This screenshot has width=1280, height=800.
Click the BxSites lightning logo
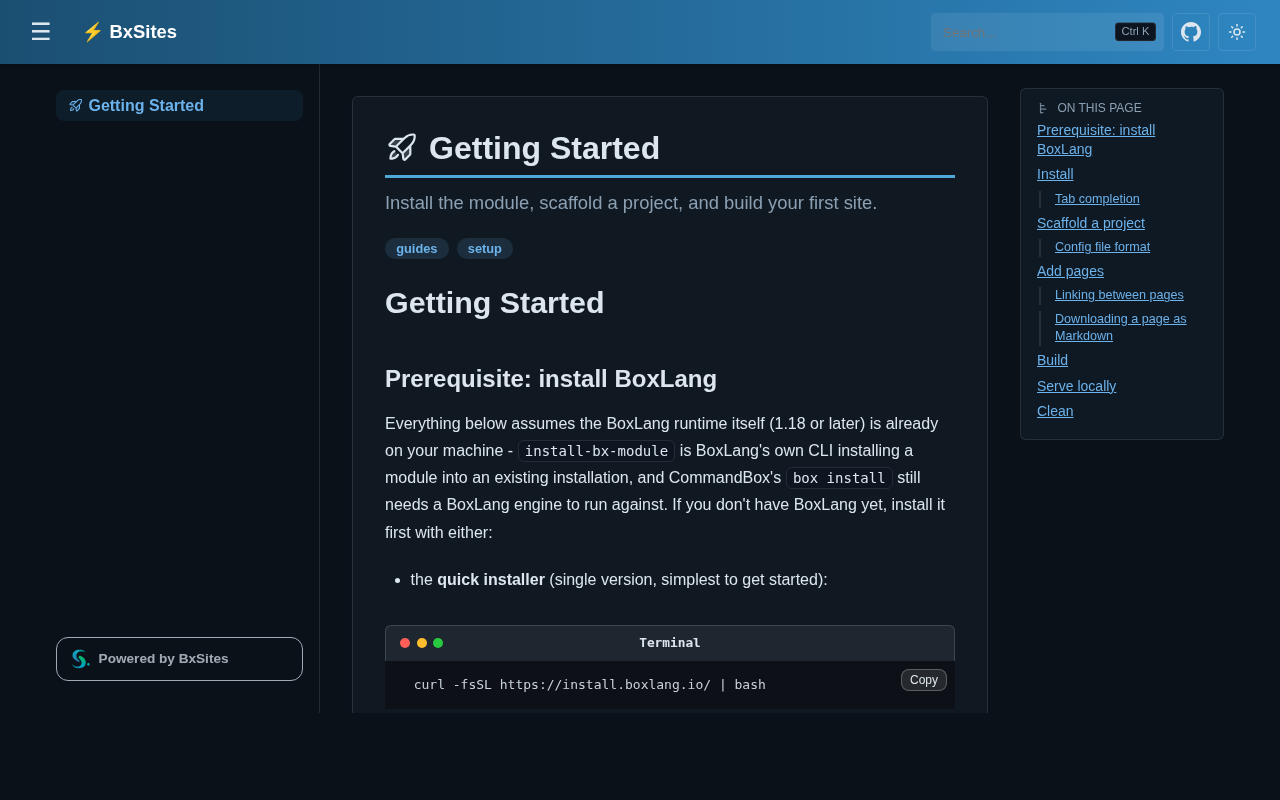(129, 32)
